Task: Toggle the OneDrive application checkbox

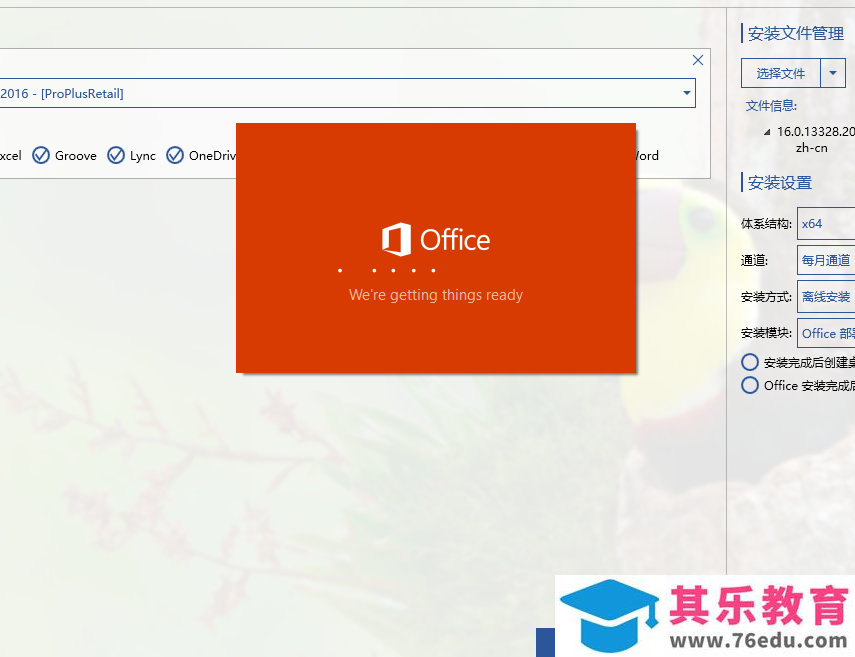Action: click(x=174, y=155)
